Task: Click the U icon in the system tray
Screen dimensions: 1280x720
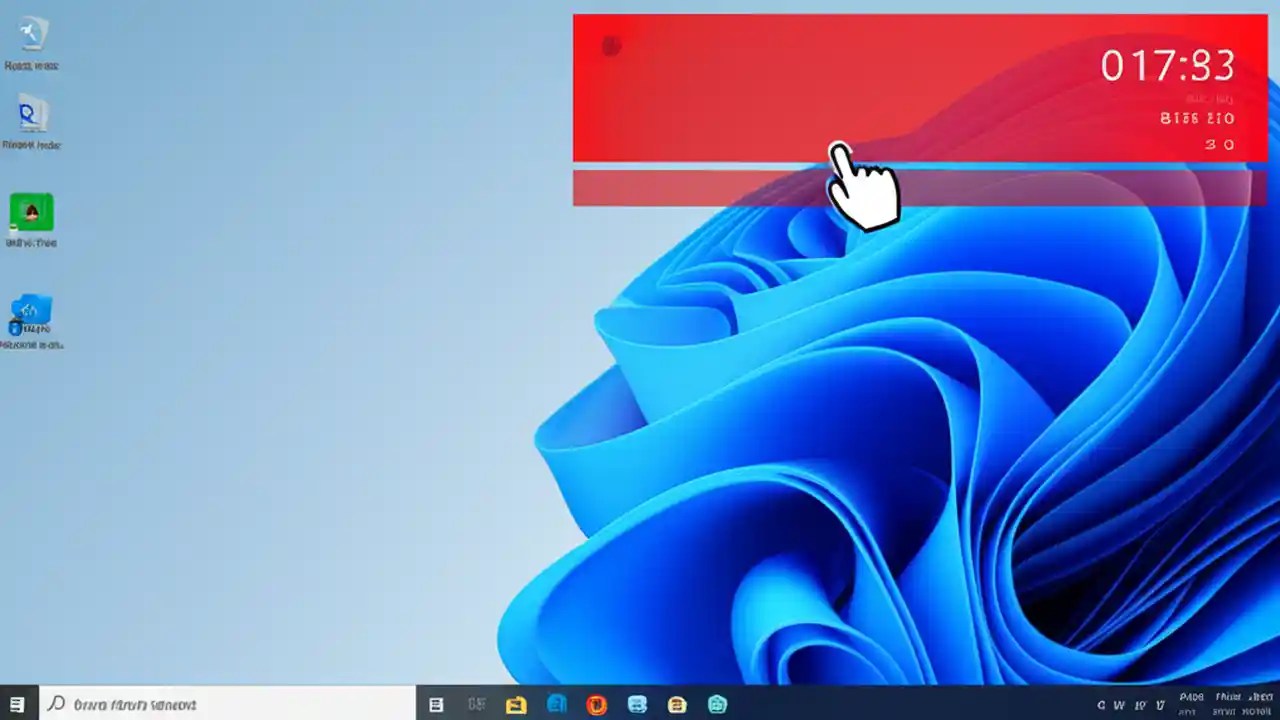Action: [1160, 705]
